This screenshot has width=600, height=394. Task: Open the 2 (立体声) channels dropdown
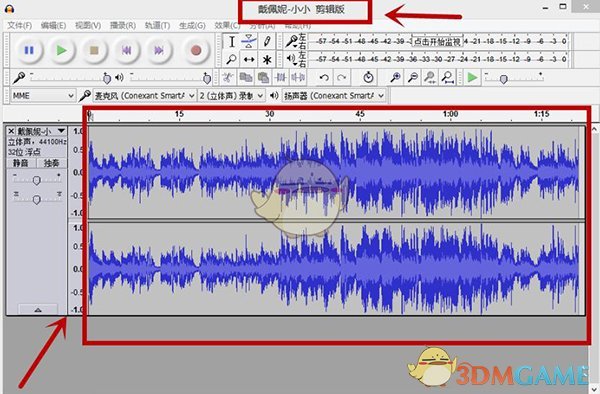tap(231, 96)
